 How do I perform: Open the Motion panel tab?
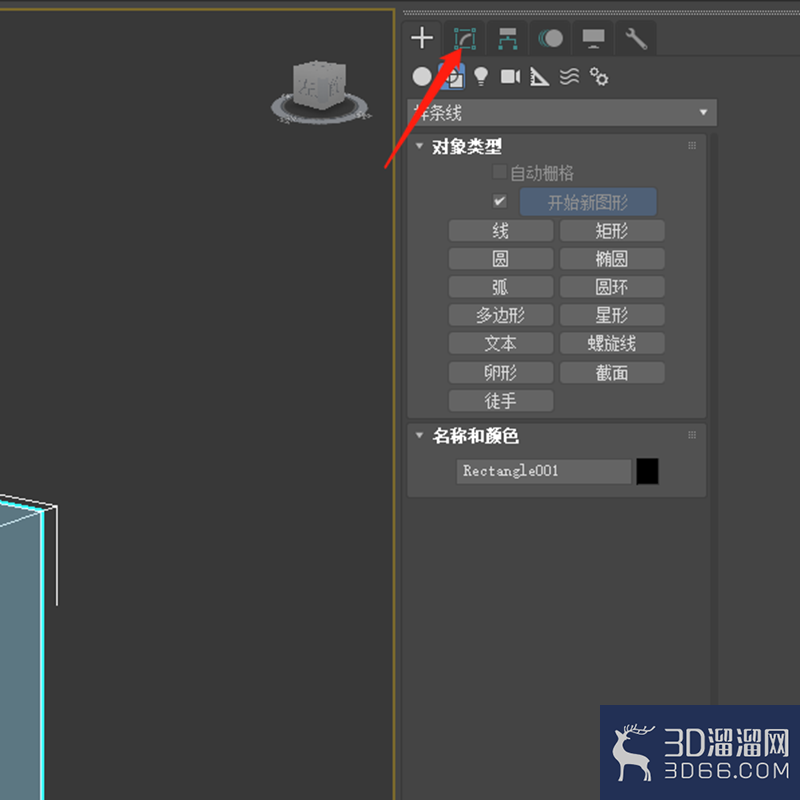(x=551, y=38)
